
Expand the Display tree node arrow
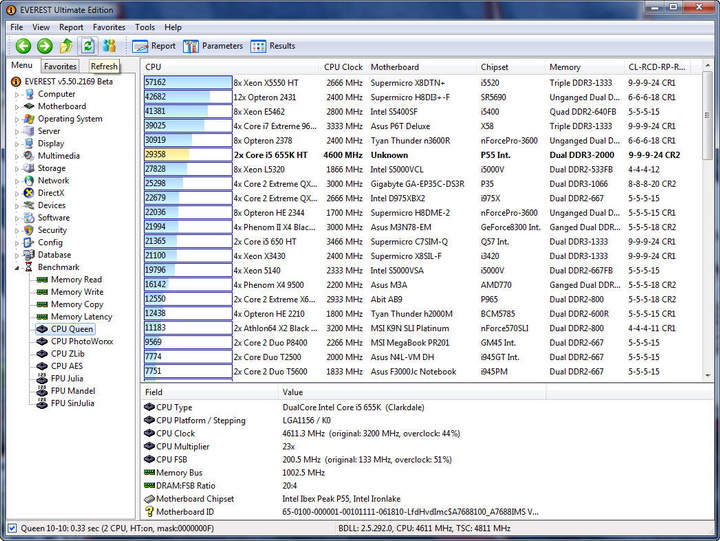(x=17, y=145)
